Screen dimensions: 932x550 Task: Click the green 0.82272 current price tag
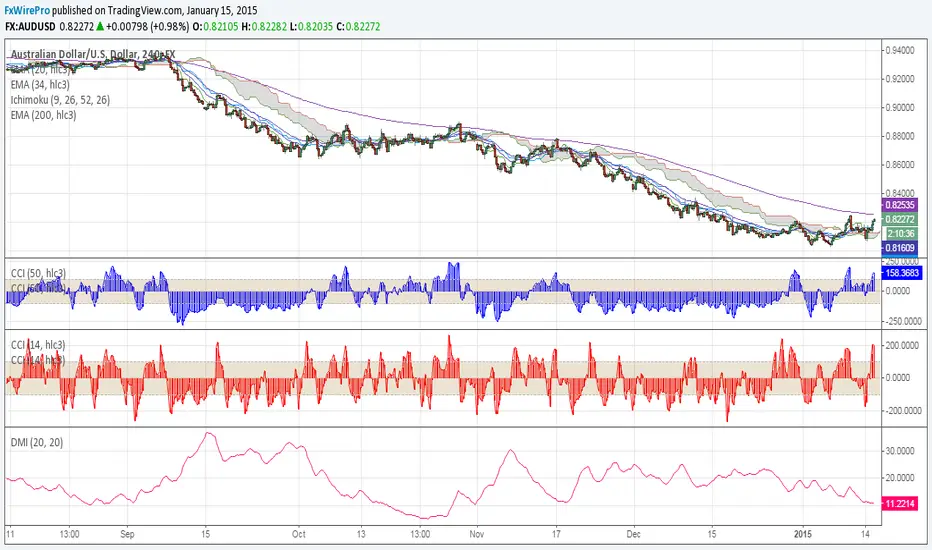pyautogui.click(x=900, y=219)
